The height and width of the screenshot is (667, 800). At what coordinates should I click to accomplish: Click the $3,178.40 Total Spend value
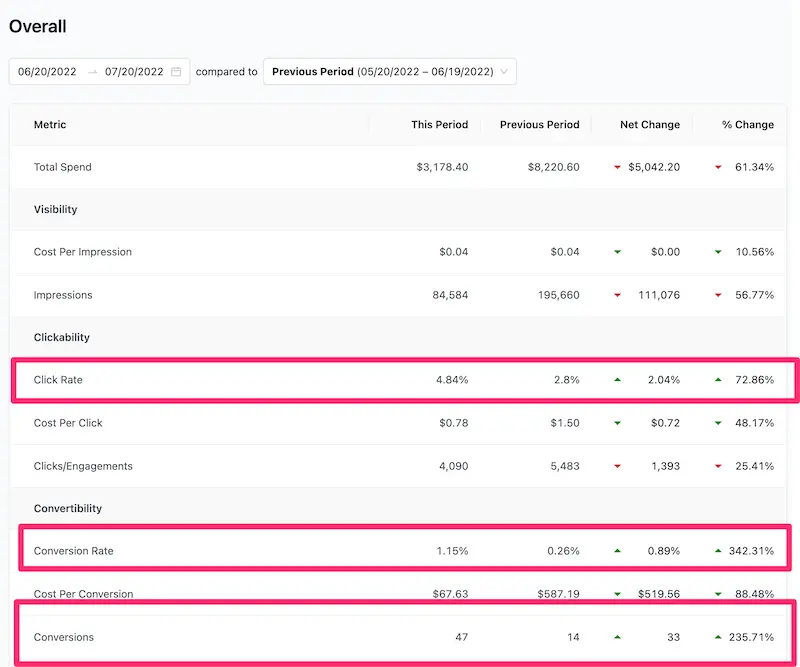tap(442, 167)
